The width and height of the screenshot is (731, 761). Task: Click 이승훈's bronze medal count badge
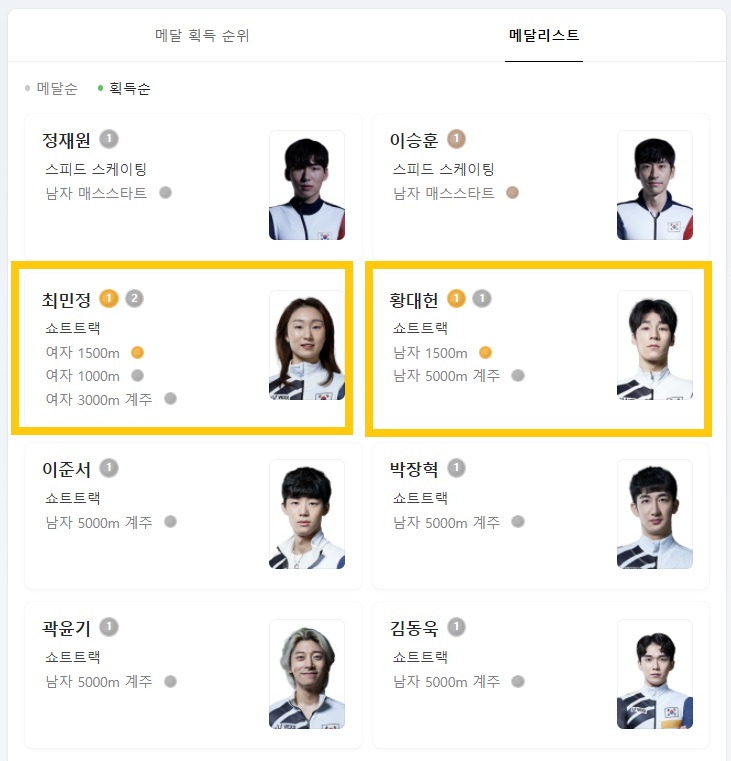pyautogui.click(x=456, y=139)
